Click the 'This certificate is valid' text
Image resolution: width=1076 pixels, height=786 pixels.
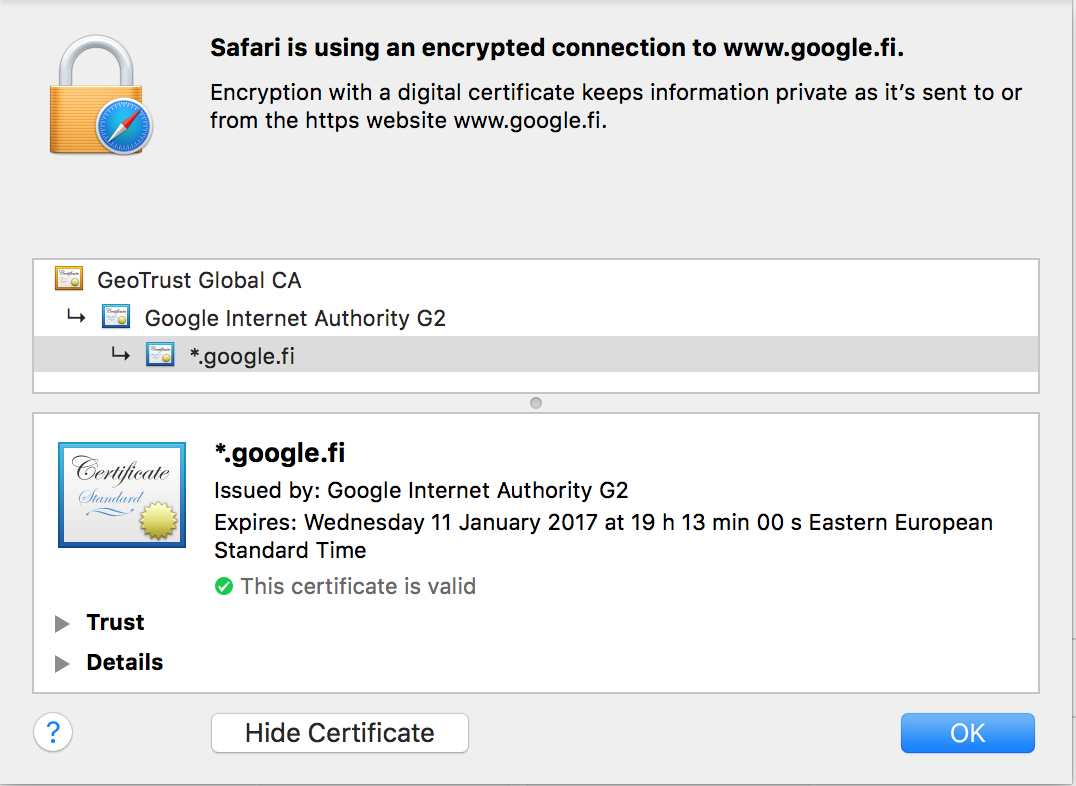[358, 586]
